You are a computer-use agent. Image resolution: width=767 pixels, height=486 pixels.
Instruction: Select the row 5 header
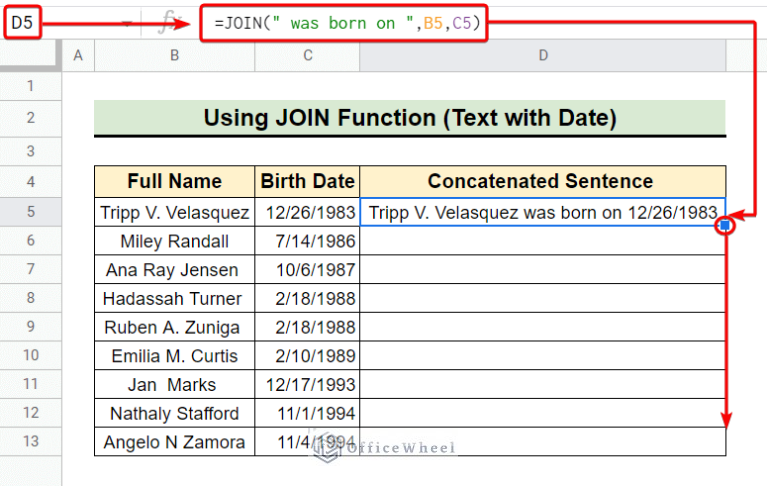(x=31, y=212)
